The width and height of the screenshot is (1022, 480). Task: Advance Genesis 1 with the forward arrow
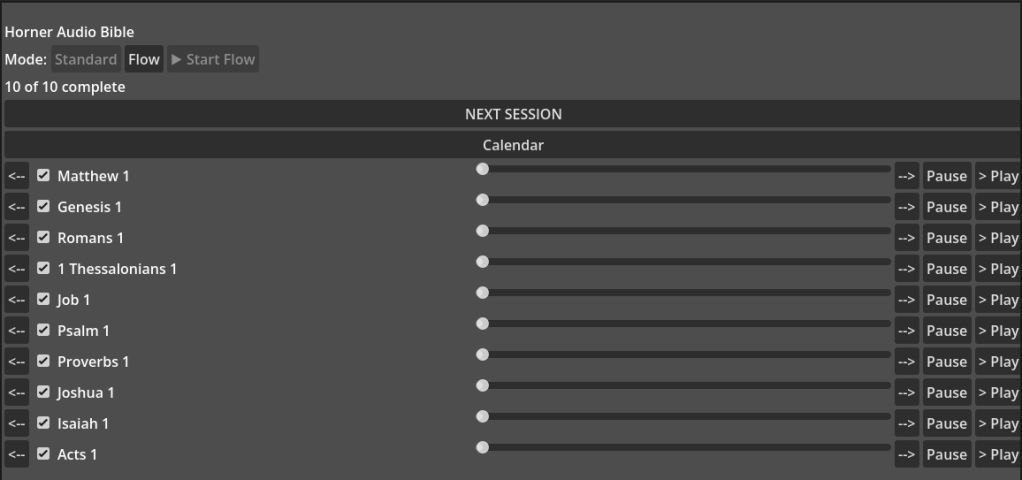point(907,207)
